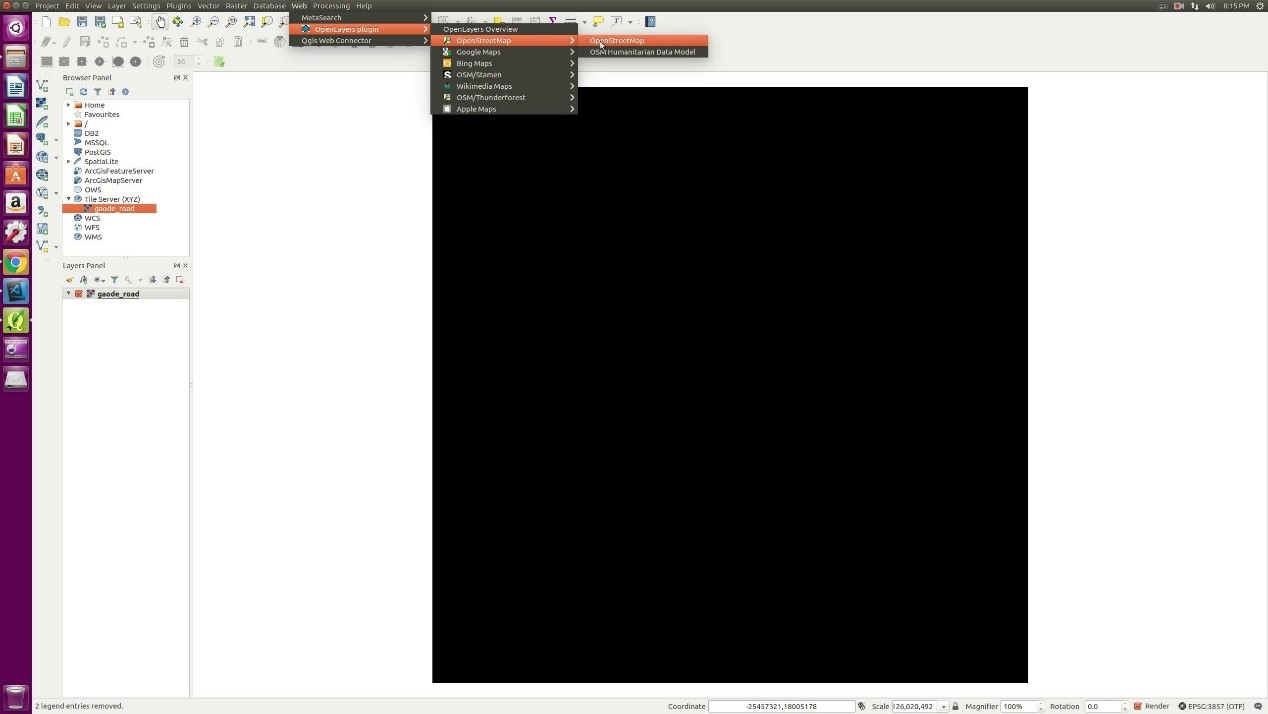Click the Zoom Full extent icon
Viewport: 1268px width, 714px height.
click(x=249, y=22)
